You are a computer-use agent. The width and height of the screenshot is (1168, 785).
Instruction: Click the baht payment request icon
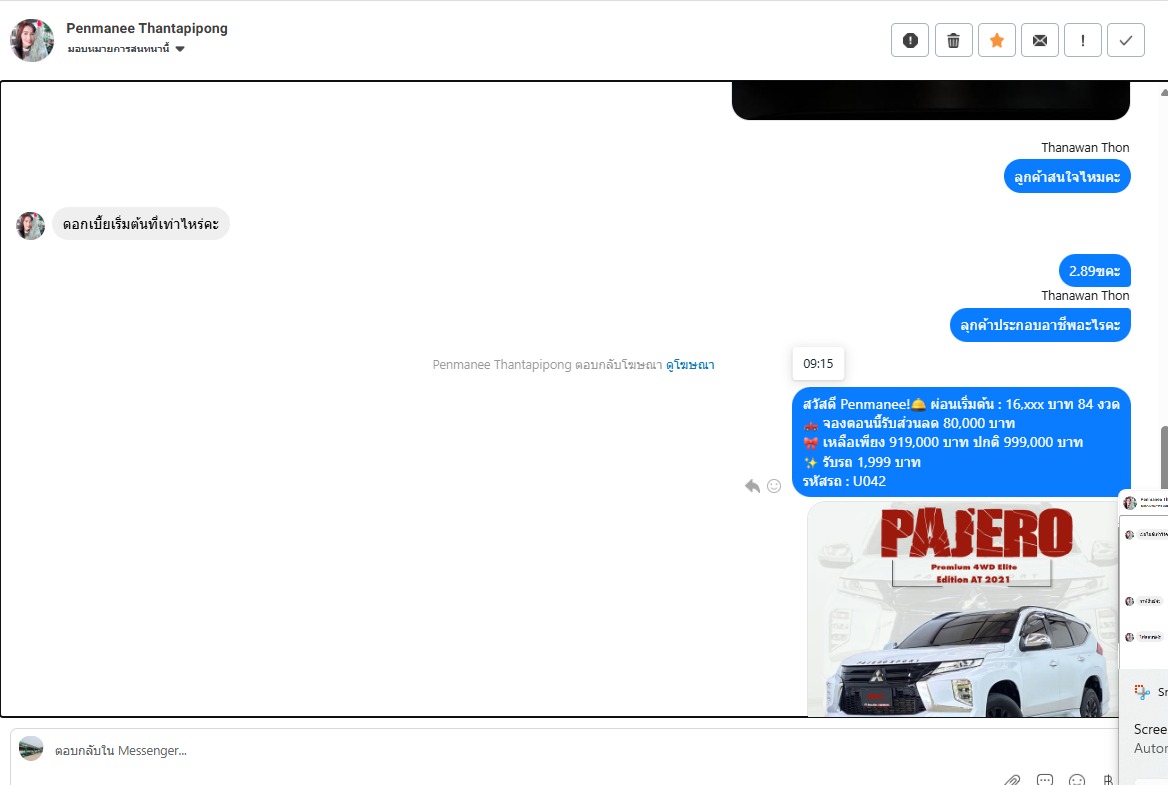pos(1108,780)
